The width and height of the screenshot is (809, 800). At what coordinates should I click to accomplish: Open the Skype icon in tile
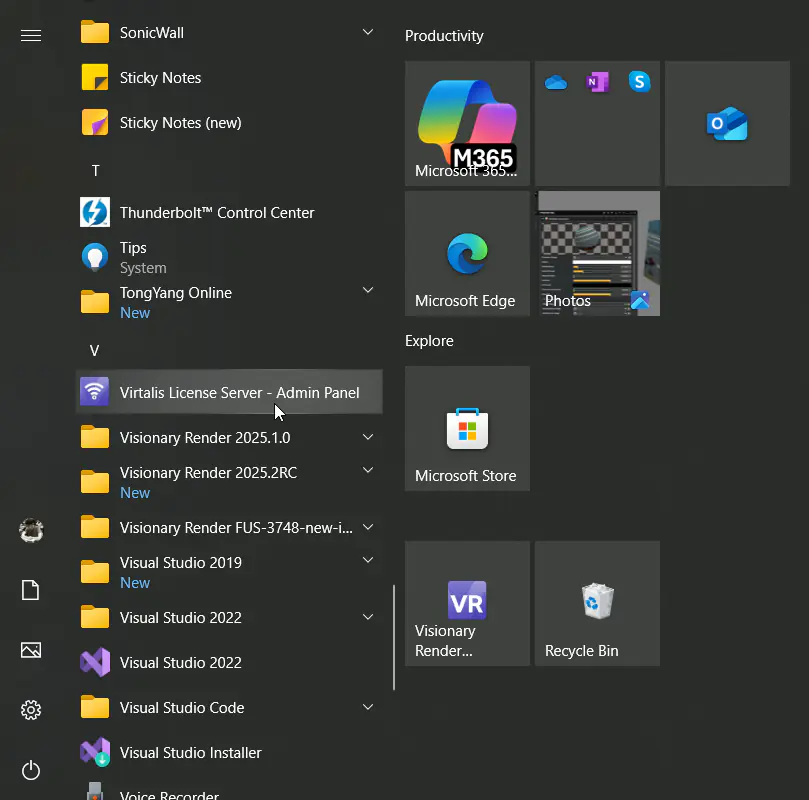pos(639,81)
